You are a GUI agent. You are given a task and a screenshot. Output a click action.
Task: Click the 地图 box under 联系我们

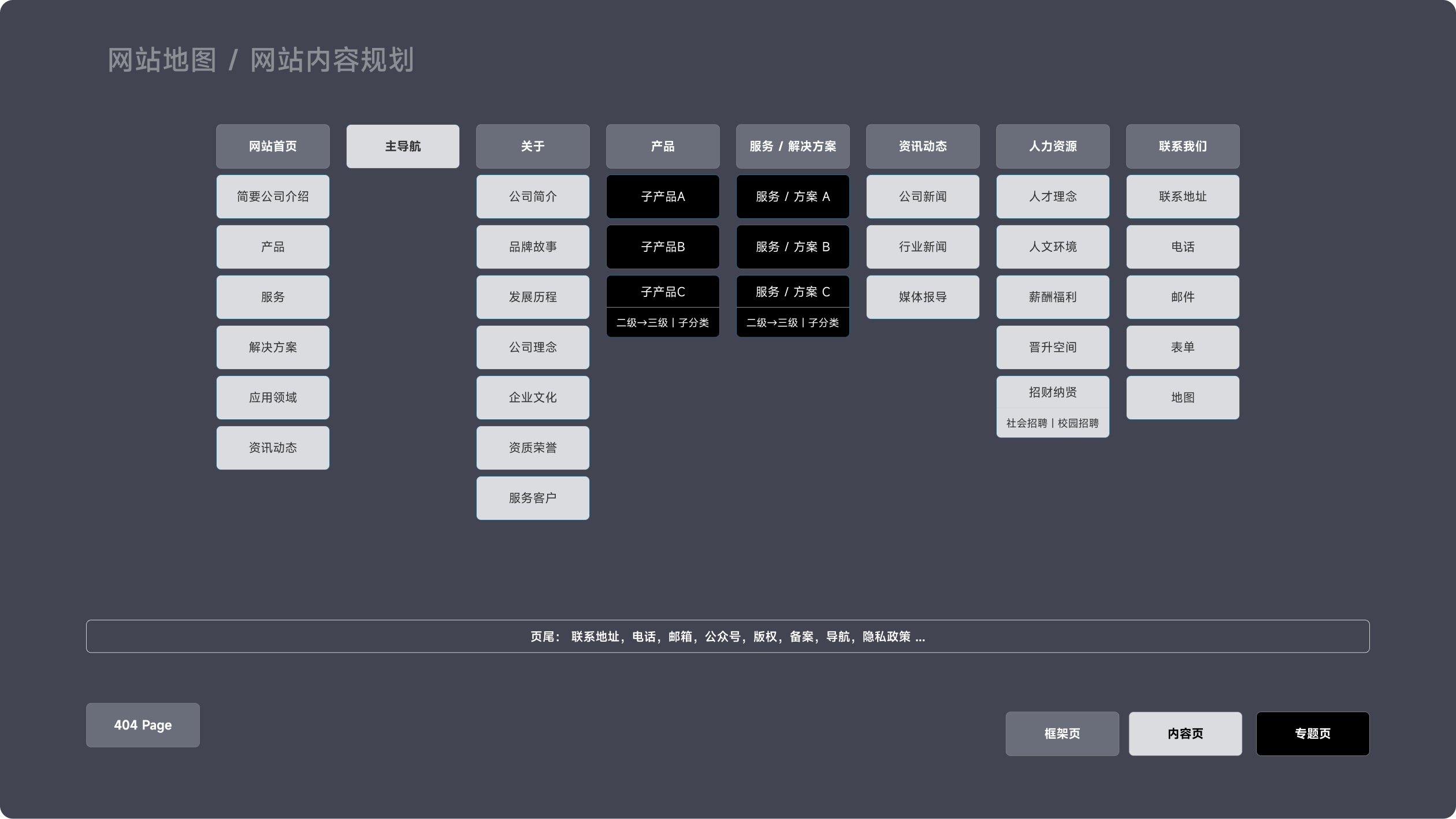1183,397
